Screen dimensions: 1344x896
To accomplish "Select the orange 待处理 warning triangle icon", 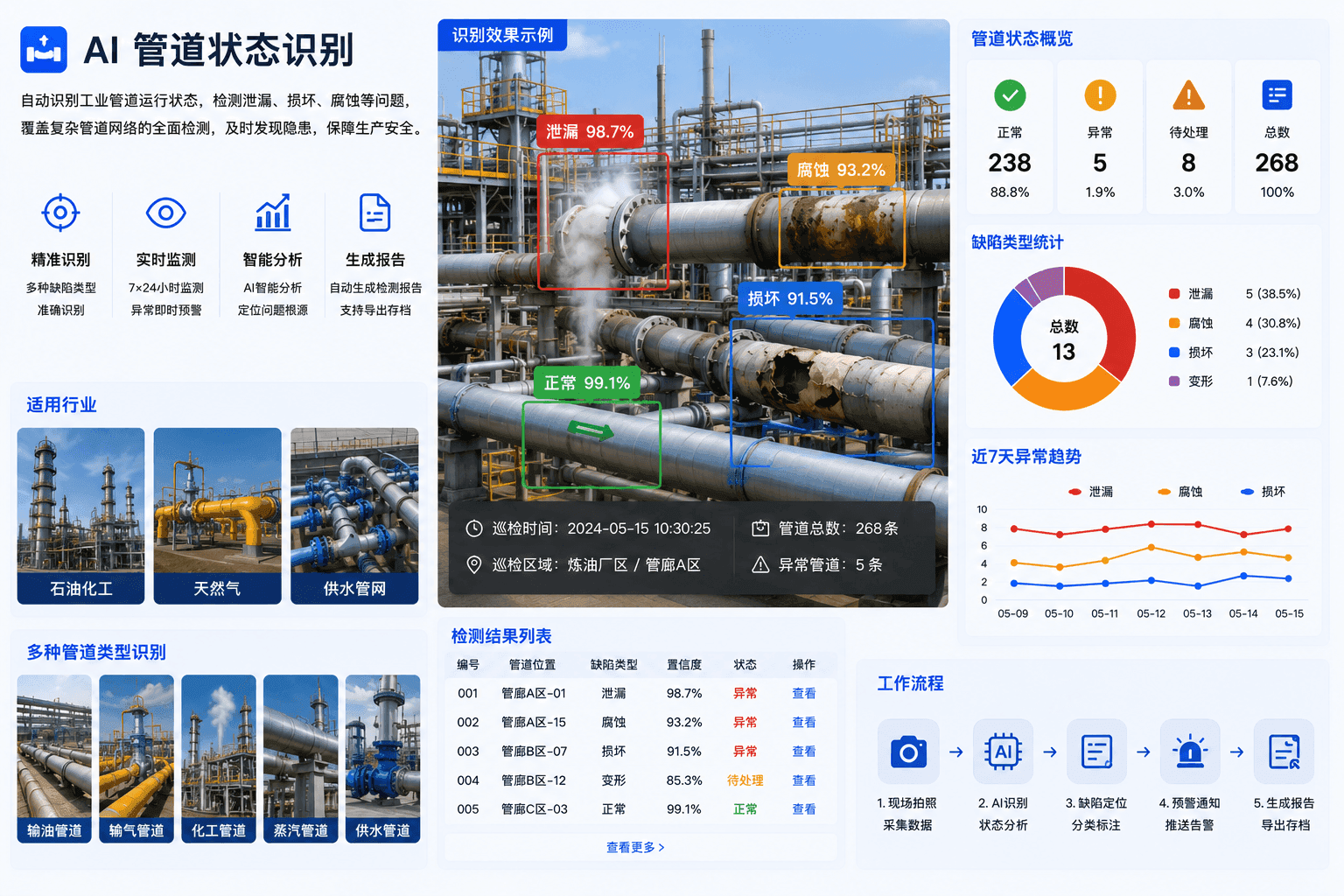I will 1188,95.
